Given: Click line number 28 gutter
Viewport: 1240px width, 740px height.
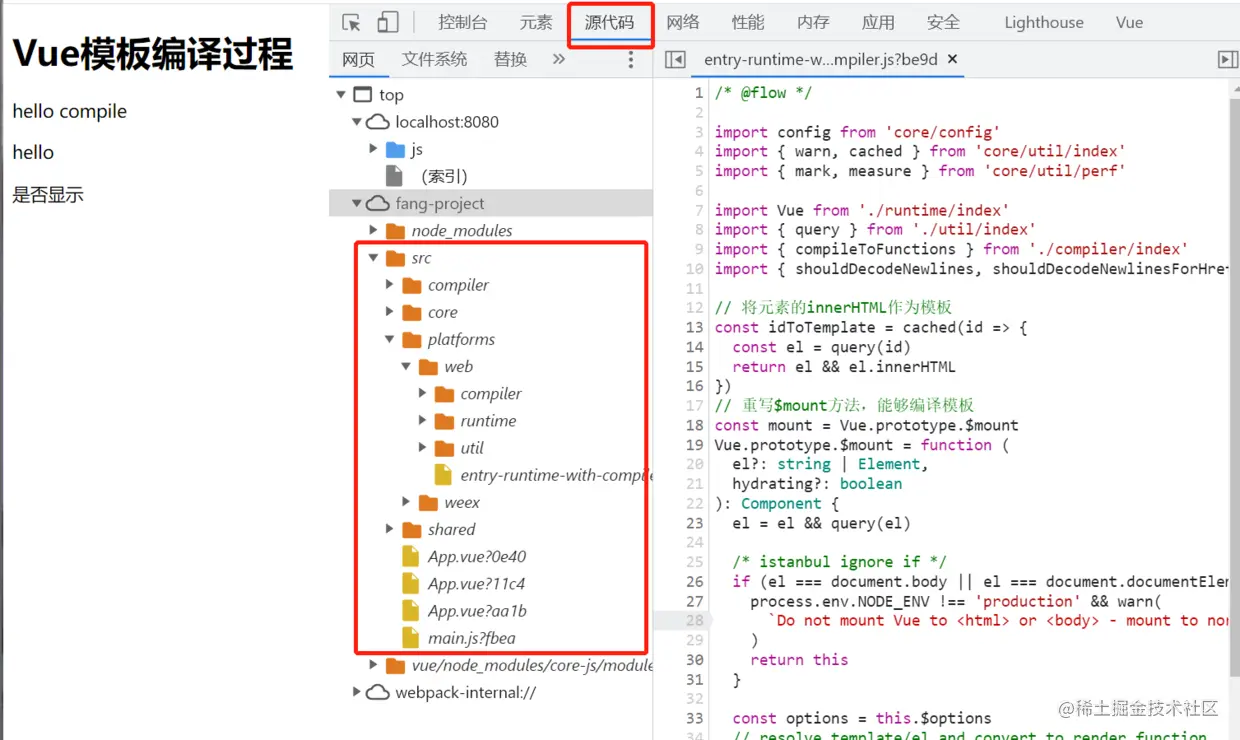Looking at the screenshot, I should point(694,620).
